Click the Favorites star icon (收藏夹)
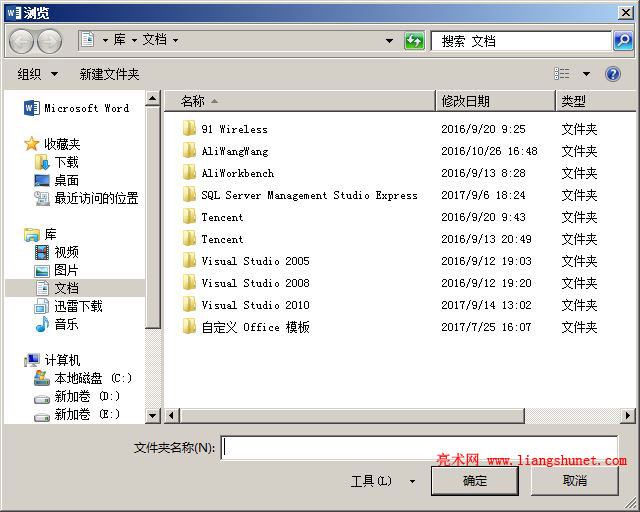The height and width of the screenshot is (512, 640). click(31, 144)
